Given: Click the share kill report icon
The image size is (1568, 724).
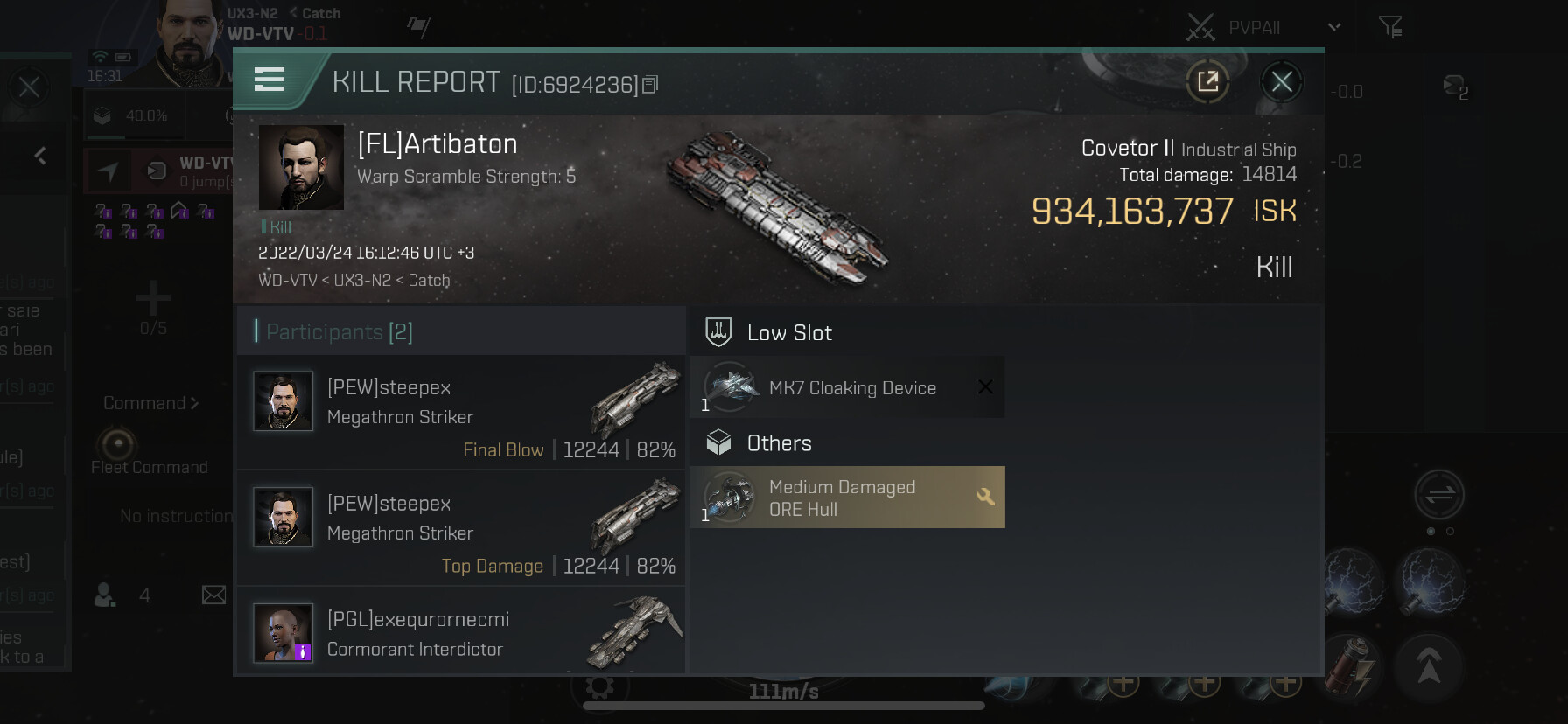Looking at the screenshot, I should coord(1207,82).
